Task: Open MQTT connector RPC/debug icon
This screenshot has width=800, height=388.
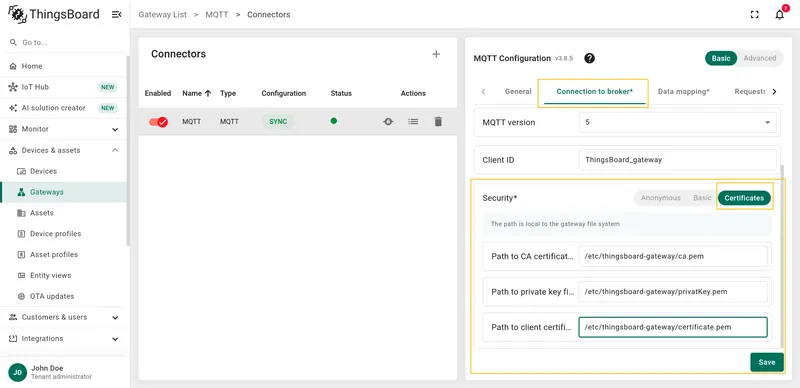Action: pos(388,122)
